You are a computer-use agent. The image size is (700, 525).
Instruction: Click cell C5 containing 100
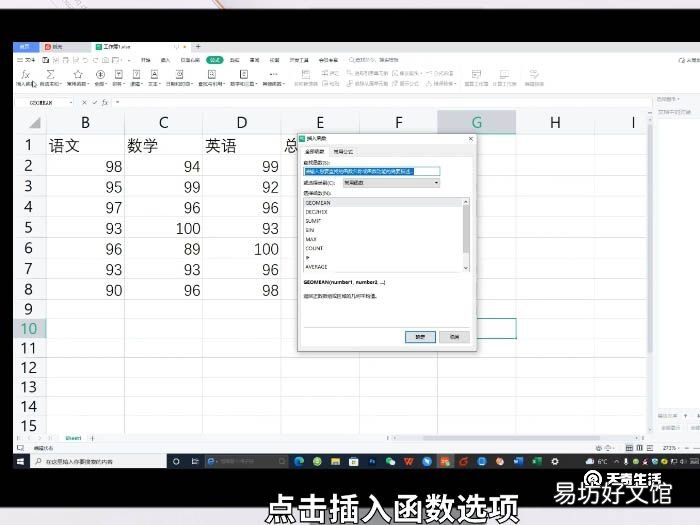tap(163, 228)
